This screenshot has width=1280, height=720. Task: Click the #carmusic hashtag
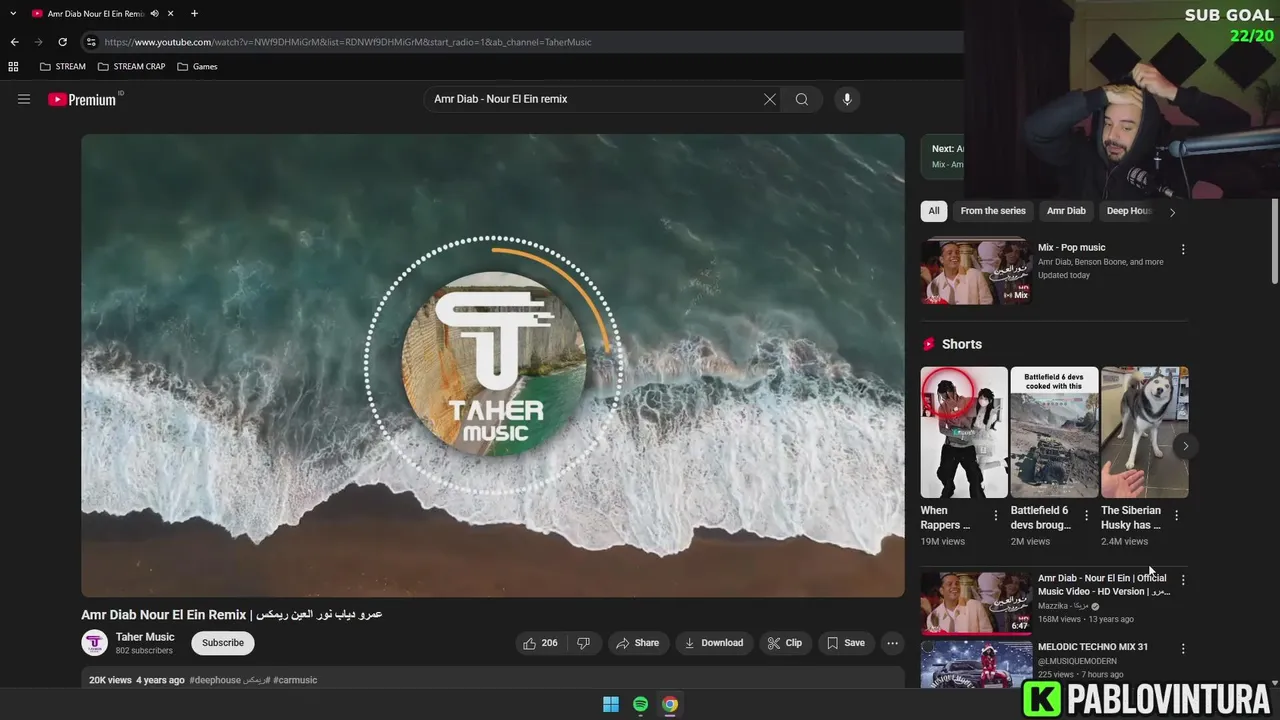[x=295, y=680]
